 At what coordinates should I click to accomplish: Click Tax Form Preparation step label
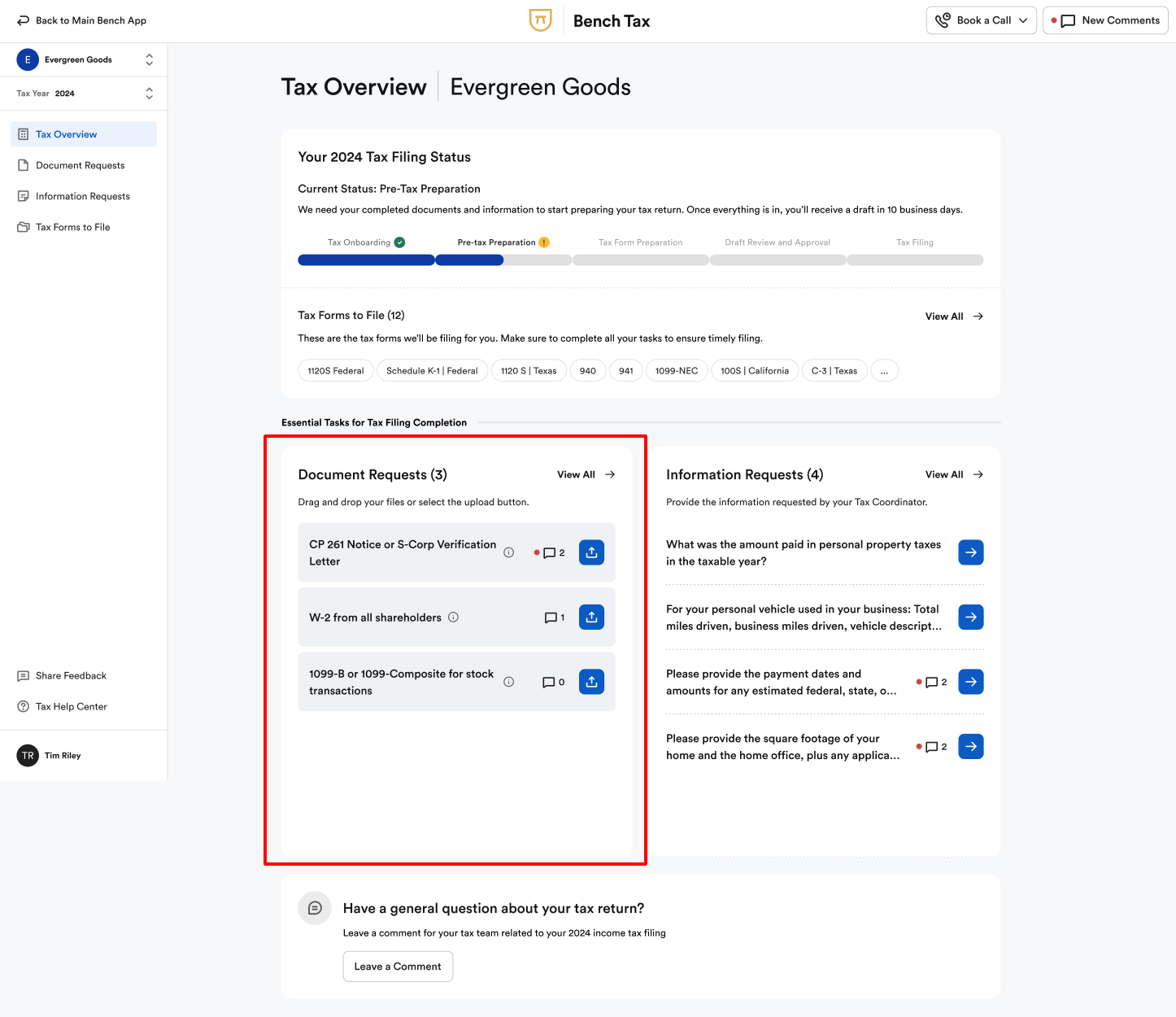(641, 242)
